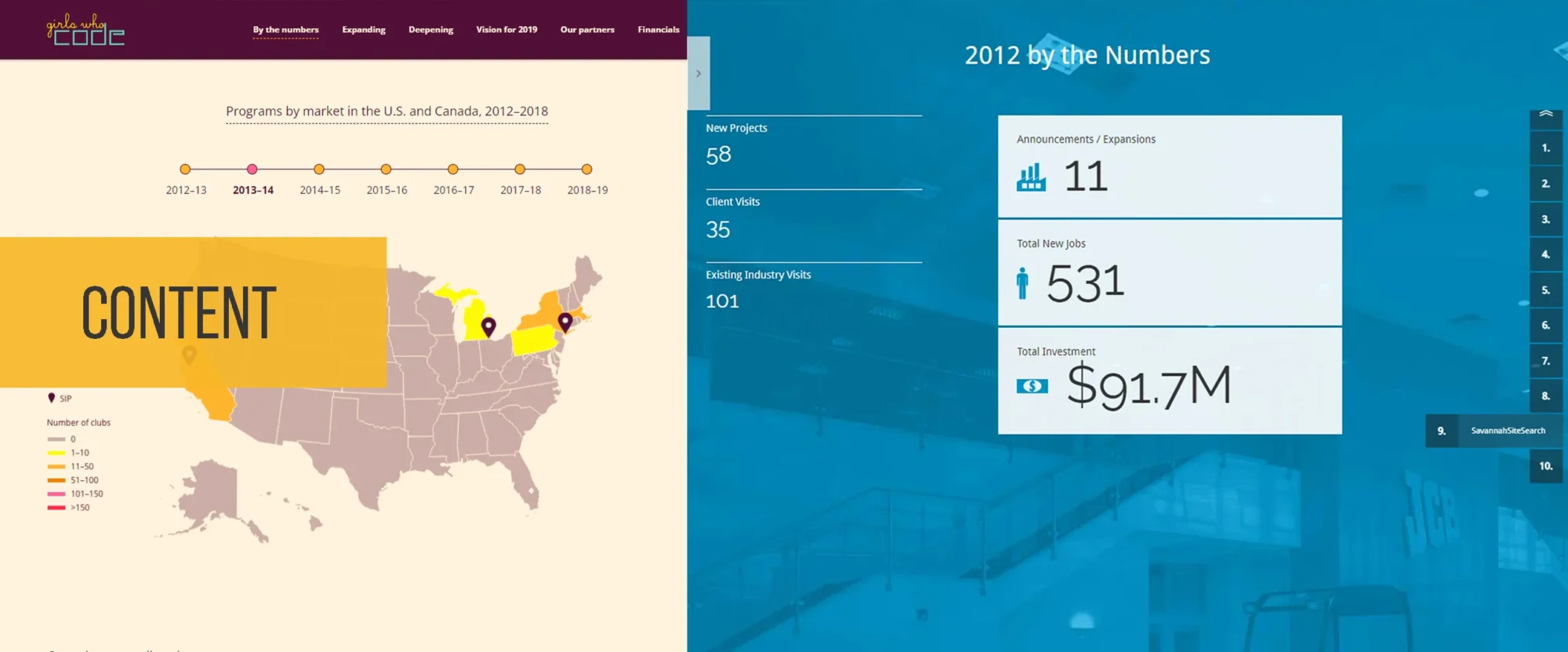Open the By the numbers nav item
This screenshot has height=652, width=1568.
(x=285, y=30)
